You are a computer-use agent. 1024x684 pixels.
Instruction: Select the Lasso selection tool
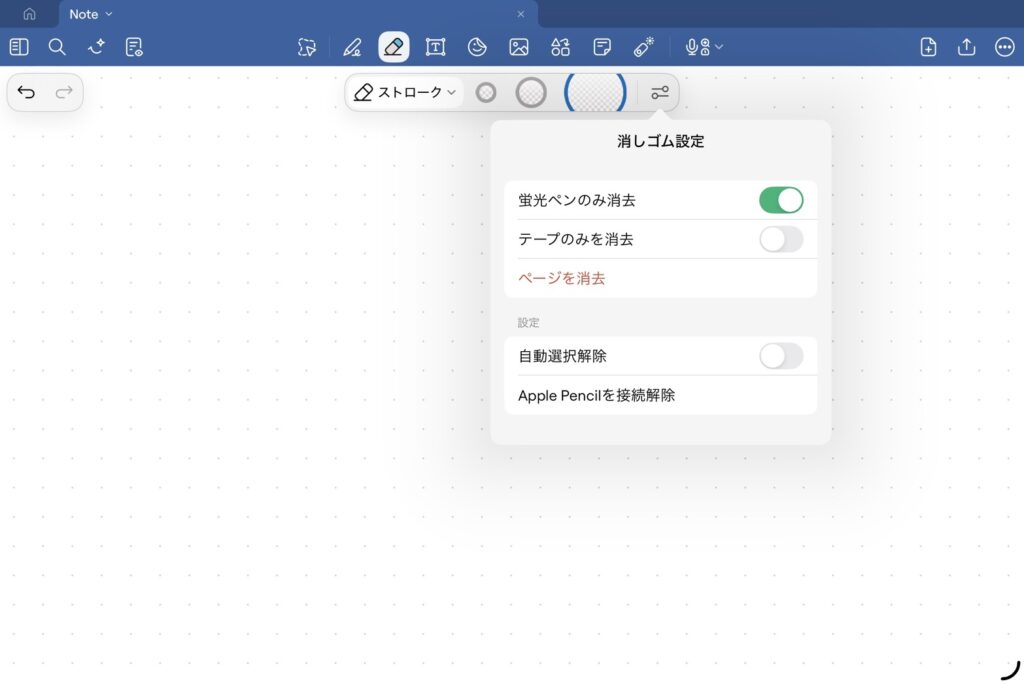(x=307, y=47)
